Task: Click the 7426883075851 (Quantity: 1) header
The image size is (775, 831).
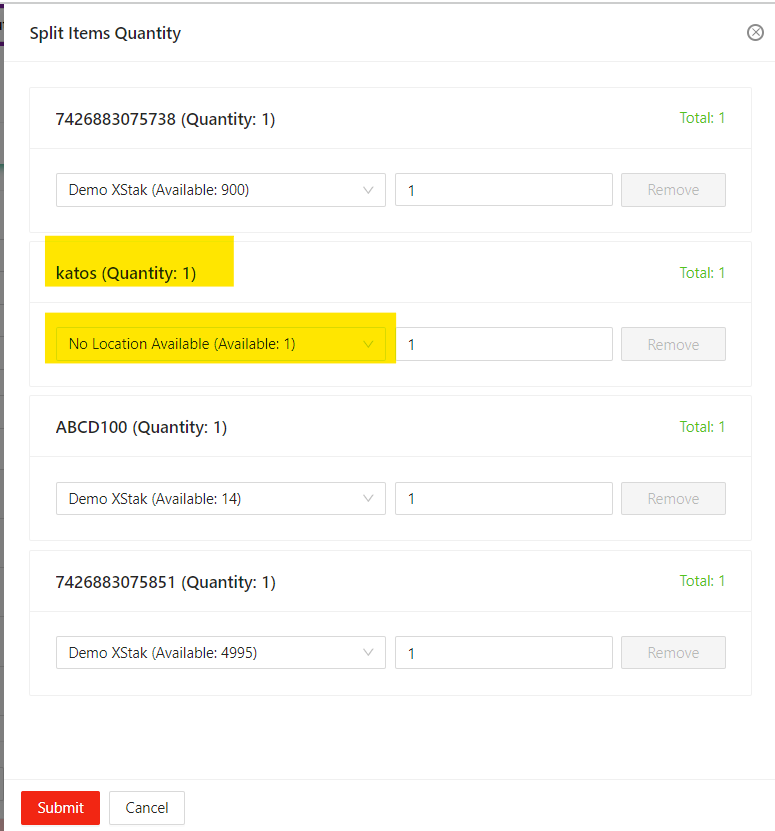Action: [165, 582]
